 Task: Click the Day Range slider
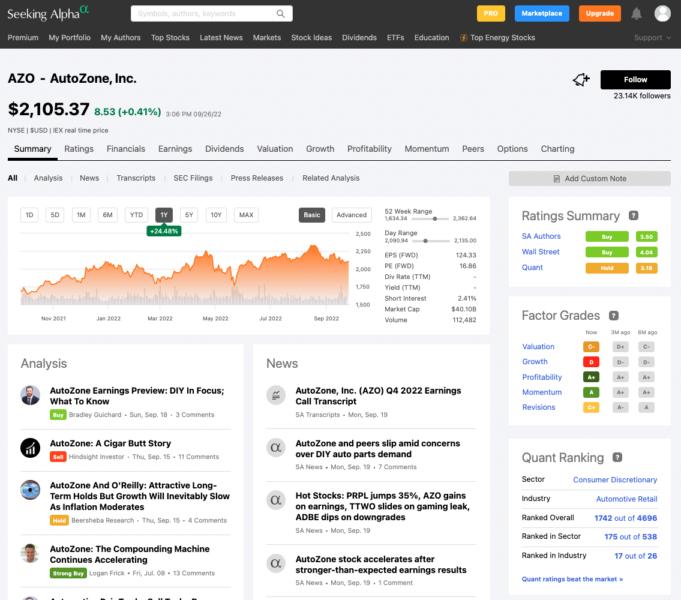[430, 241]
